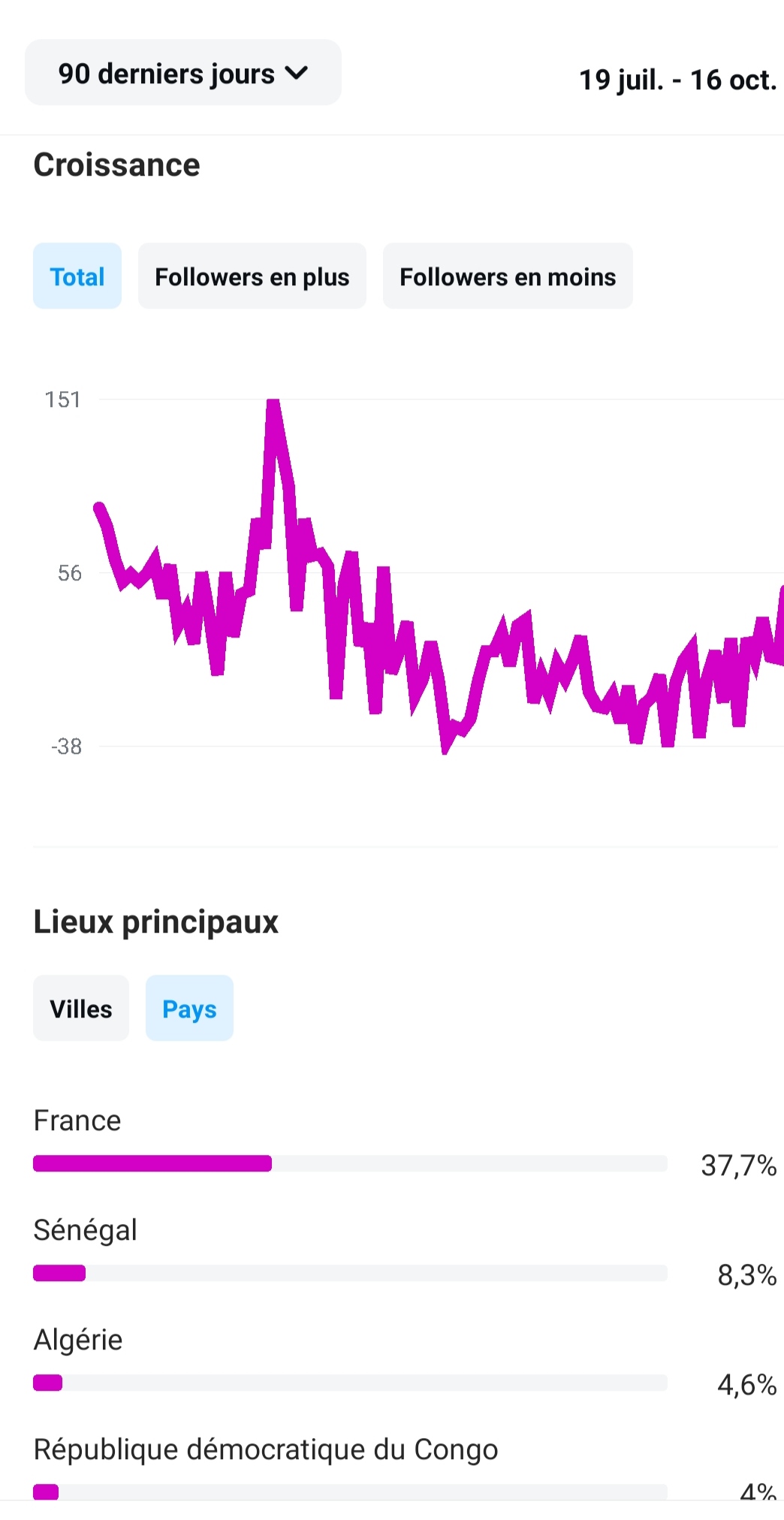Click the 37,7% value for France
The width and height of the screenshot is (784, 1520).
pyautogui.click(x=738, y=1166)
